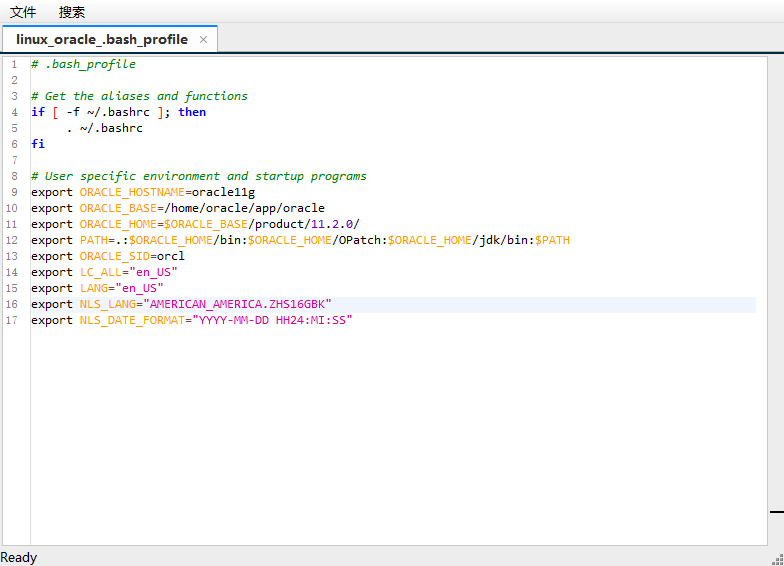Place cursor on the '# .bash_profile' comment
The image size is (784, 566).
pyautogui.click(x=83, y=64)
